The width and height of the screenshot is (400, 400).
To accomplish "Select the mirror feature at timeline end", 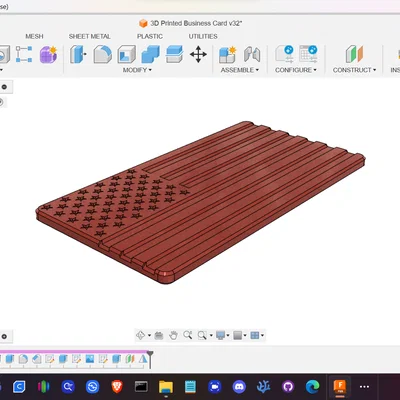I will [x=143, y=359].
